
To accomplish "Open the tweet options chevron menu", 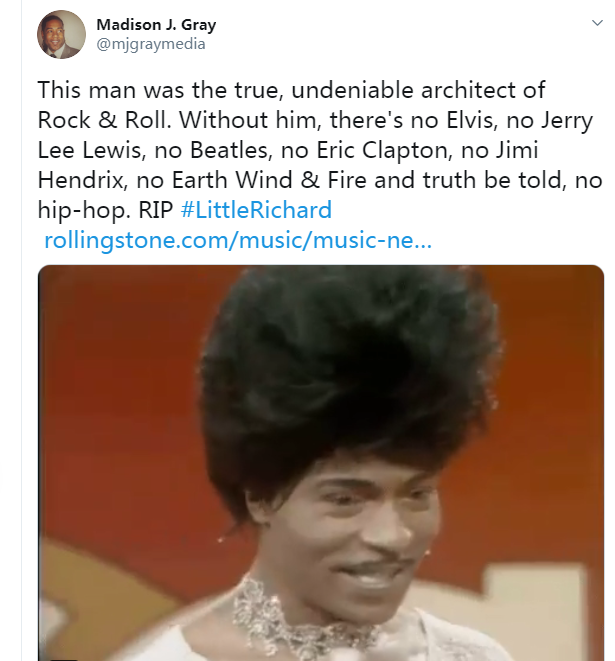I will (x=597, y=23).
